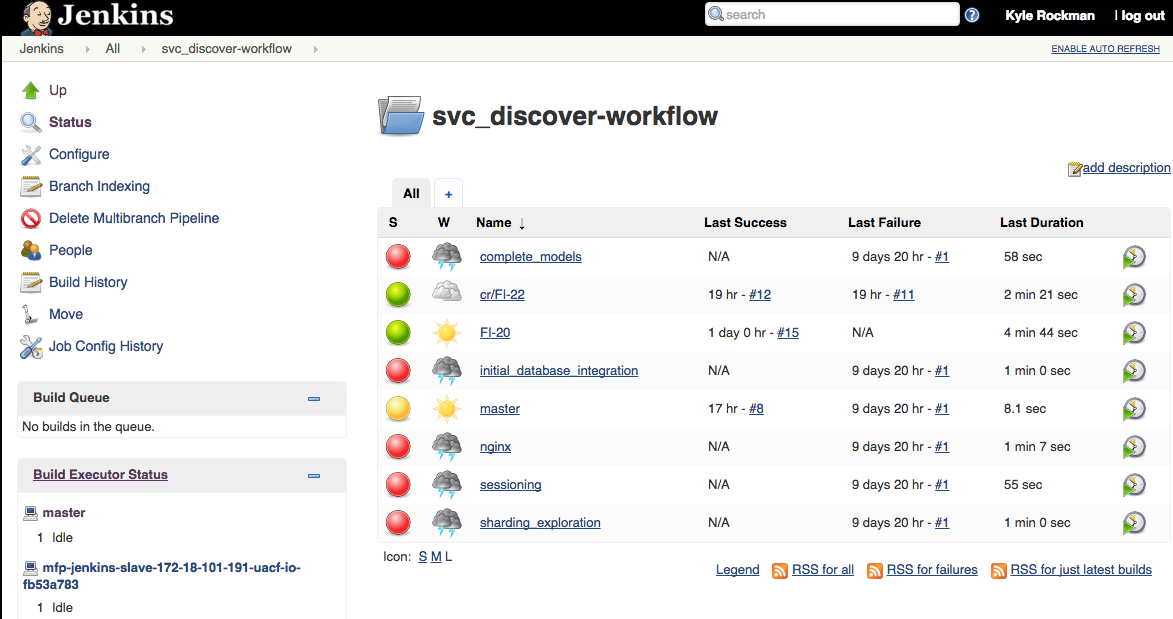Viewport: 1173px width, 619px height.
Task: Click the Jenkins logo in header
Action: tap(99, 17)
